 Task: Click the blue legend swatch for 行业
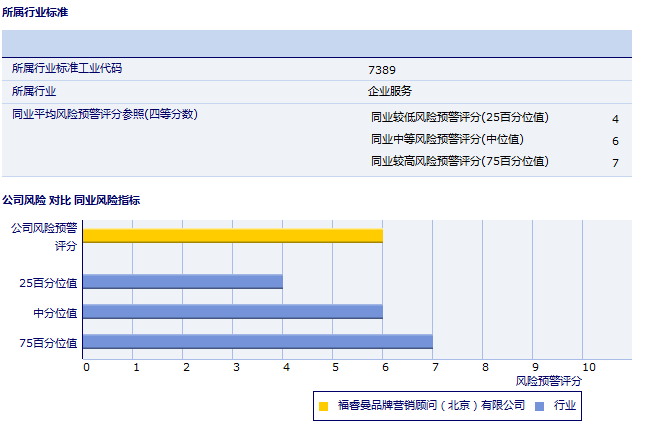click(x=540, y=406)
